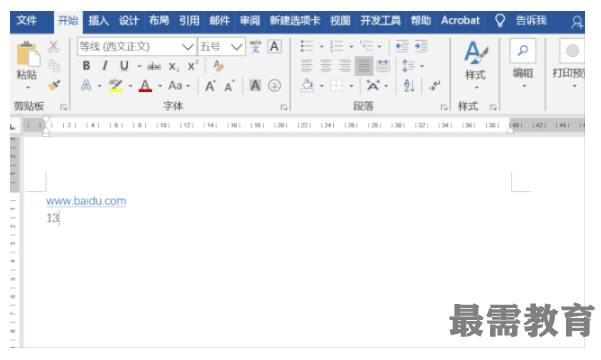Switch to the Review (审阅) tab
Image resolution: width=601 pixels, height=360 pixels.
pos(250,20)
